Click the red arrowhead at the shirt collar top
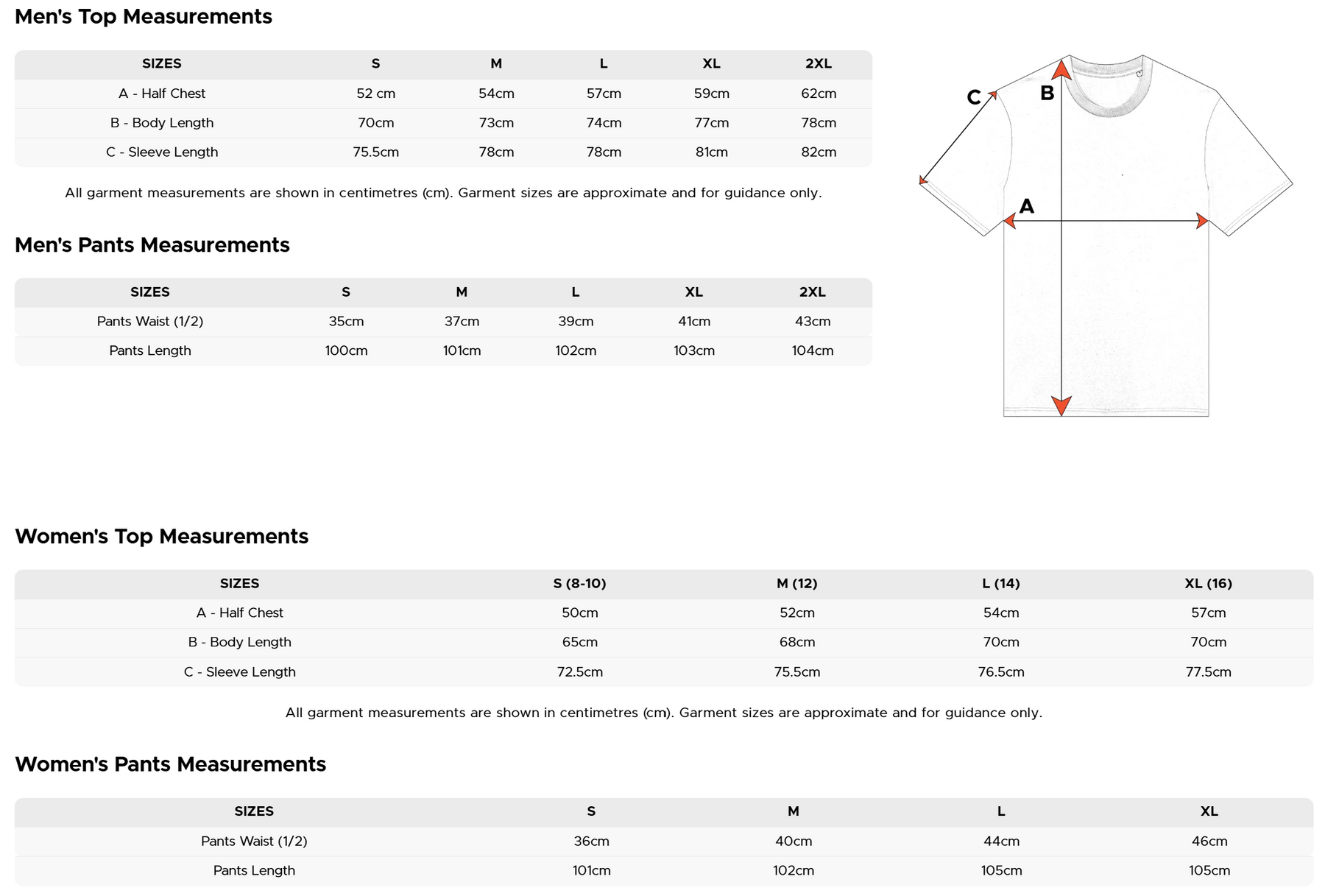The width and height of the screenshot is (1325, 896). click(x=1061, y=71)
